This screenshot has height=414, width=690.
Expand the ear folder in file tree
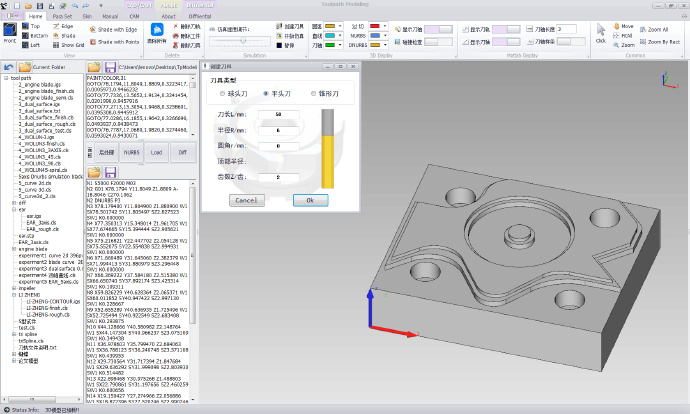(x=7, y=209)
